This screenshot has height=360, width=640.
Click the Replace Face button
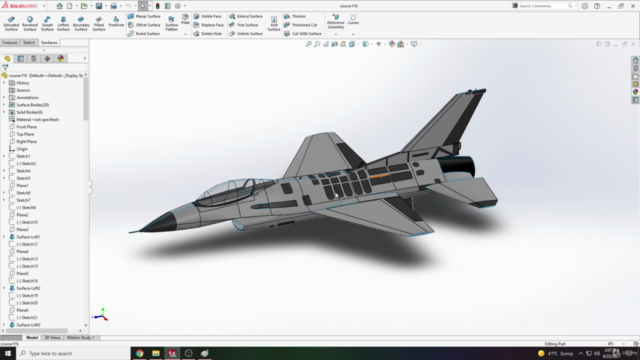click(x=209, y=25)
